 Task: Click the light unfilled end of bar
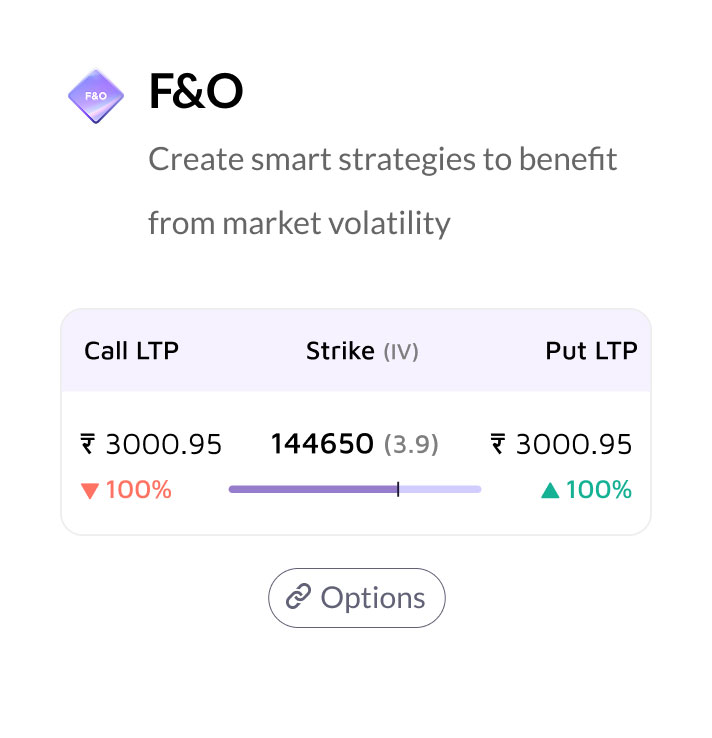442,489
